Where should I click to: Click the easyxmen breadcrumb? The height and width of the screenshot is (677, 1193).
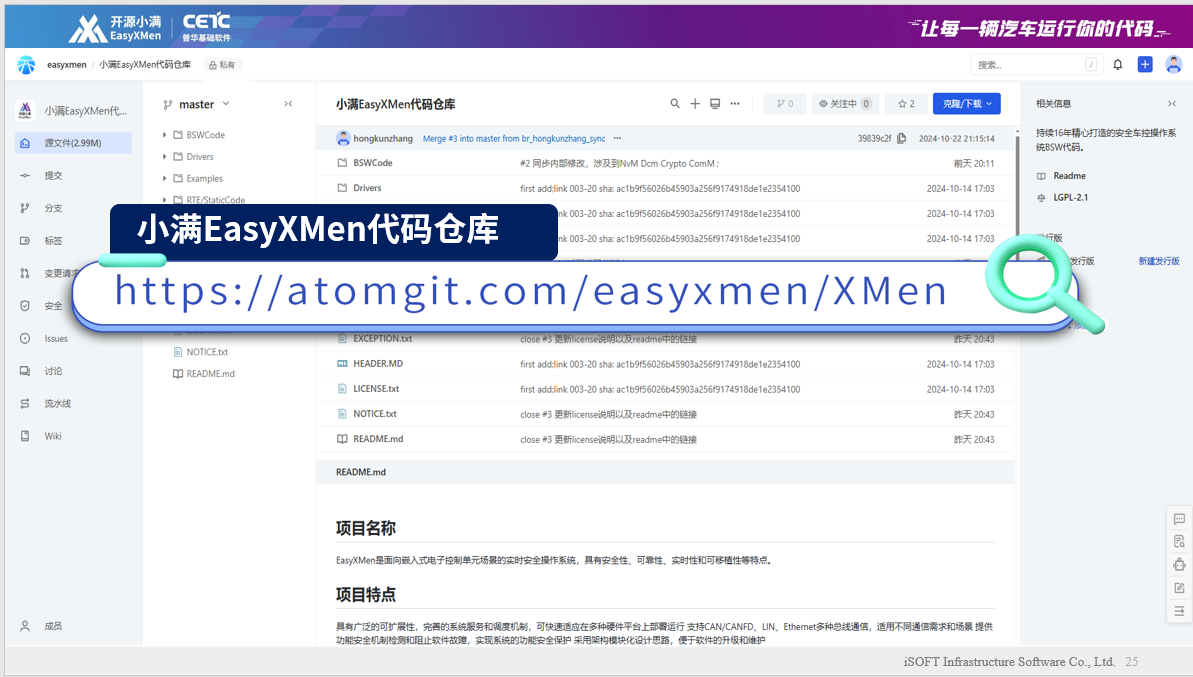67,65
